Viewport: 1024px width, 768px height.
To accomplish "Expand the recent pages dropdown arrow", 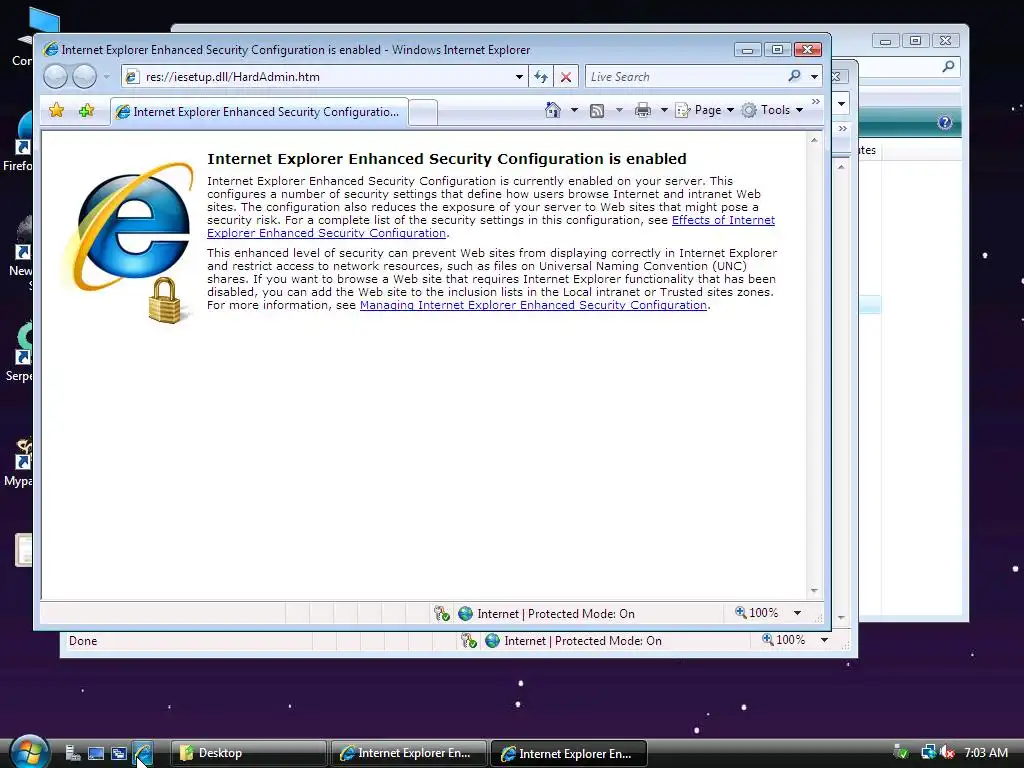I will coord(106,77).
